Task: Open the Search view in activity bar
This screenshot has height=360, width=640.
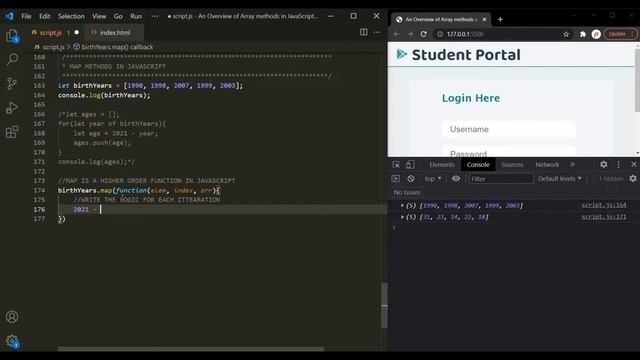Action: click(x=12, y=60)
